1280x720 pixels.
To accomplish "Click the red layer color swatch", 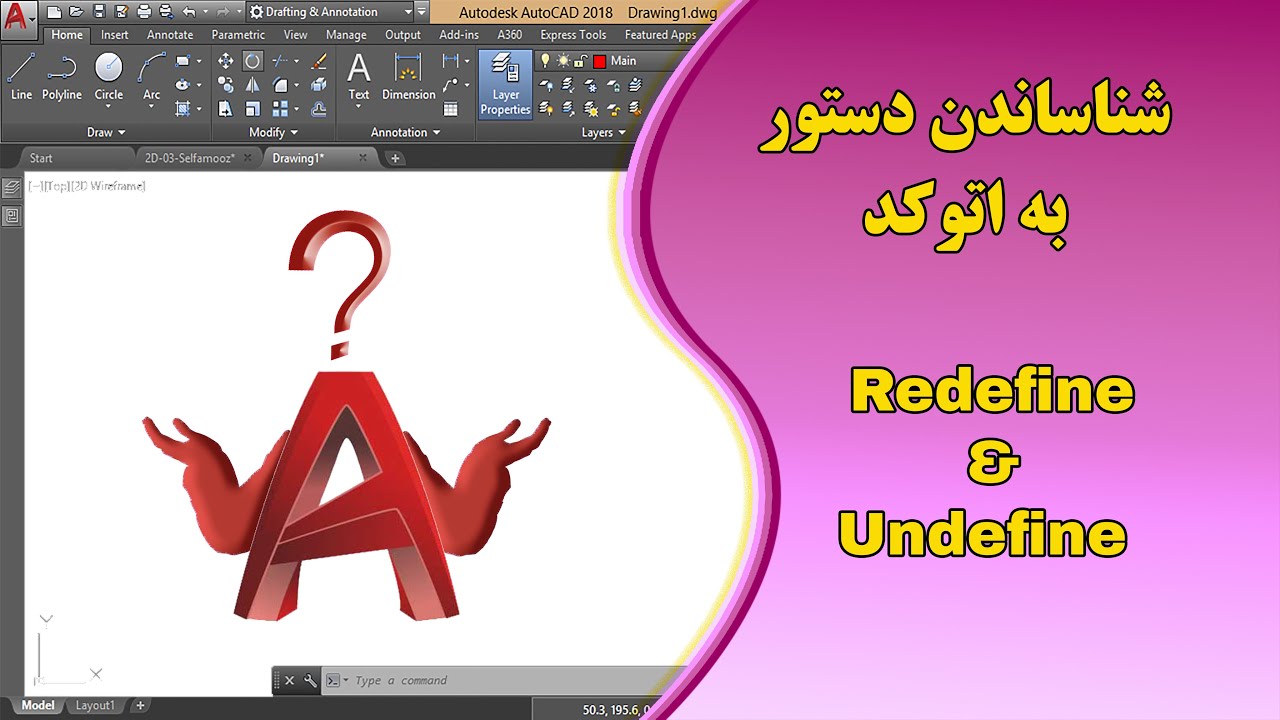I will (x=599, y=61).
